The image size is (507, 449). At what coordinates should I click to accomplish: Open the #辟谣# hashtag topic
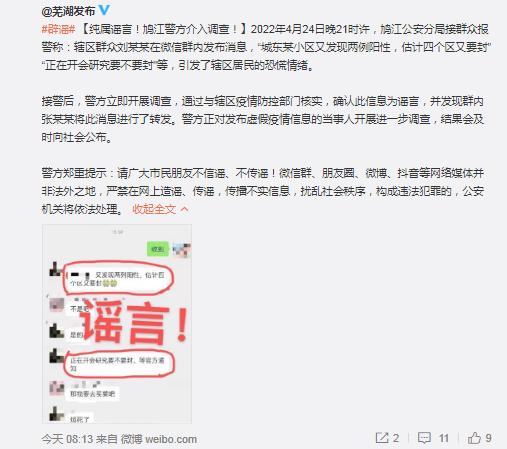58,29
